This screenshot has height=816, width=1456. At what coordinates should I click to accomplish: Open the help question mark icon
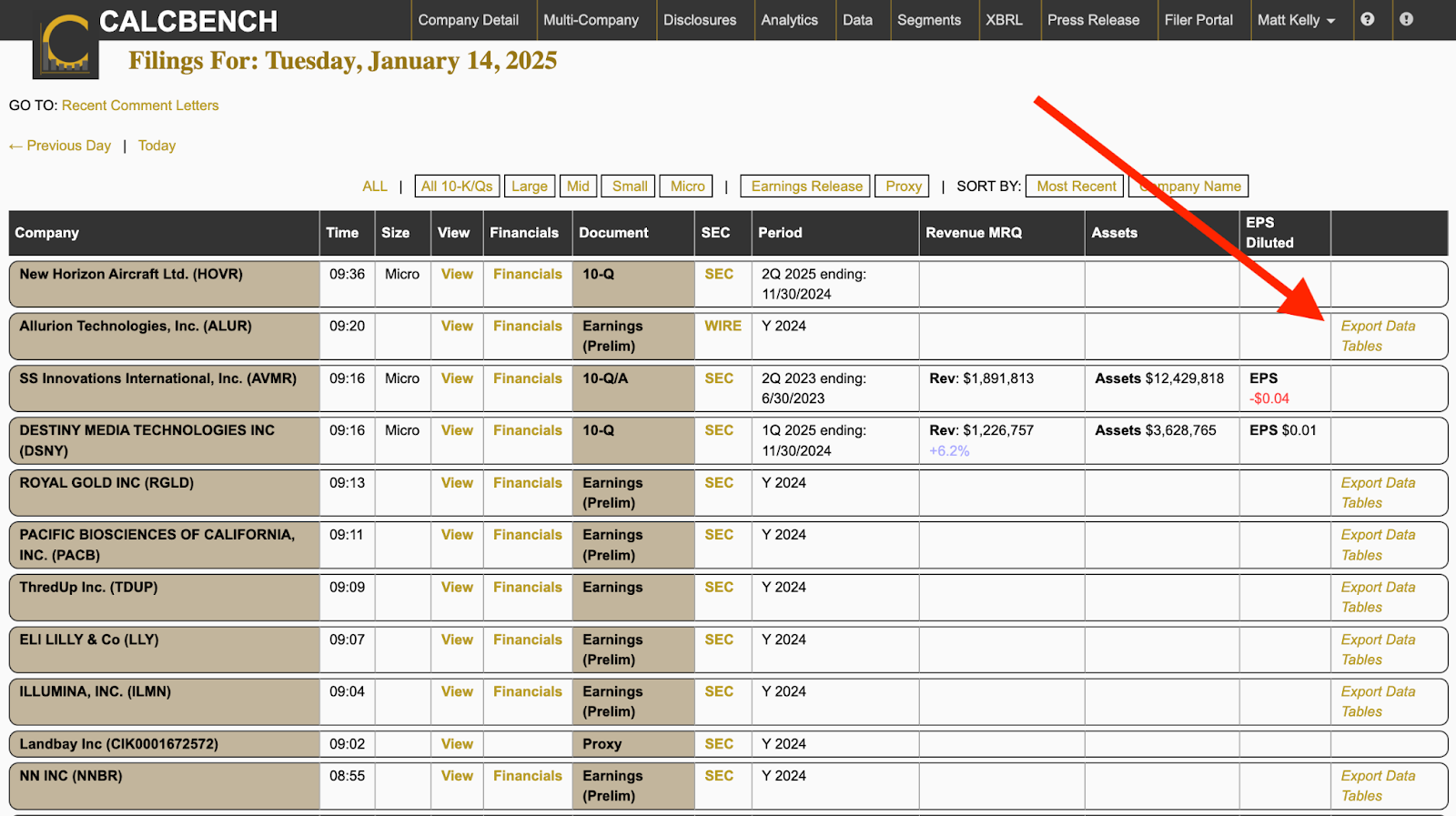coord(1367,19)
